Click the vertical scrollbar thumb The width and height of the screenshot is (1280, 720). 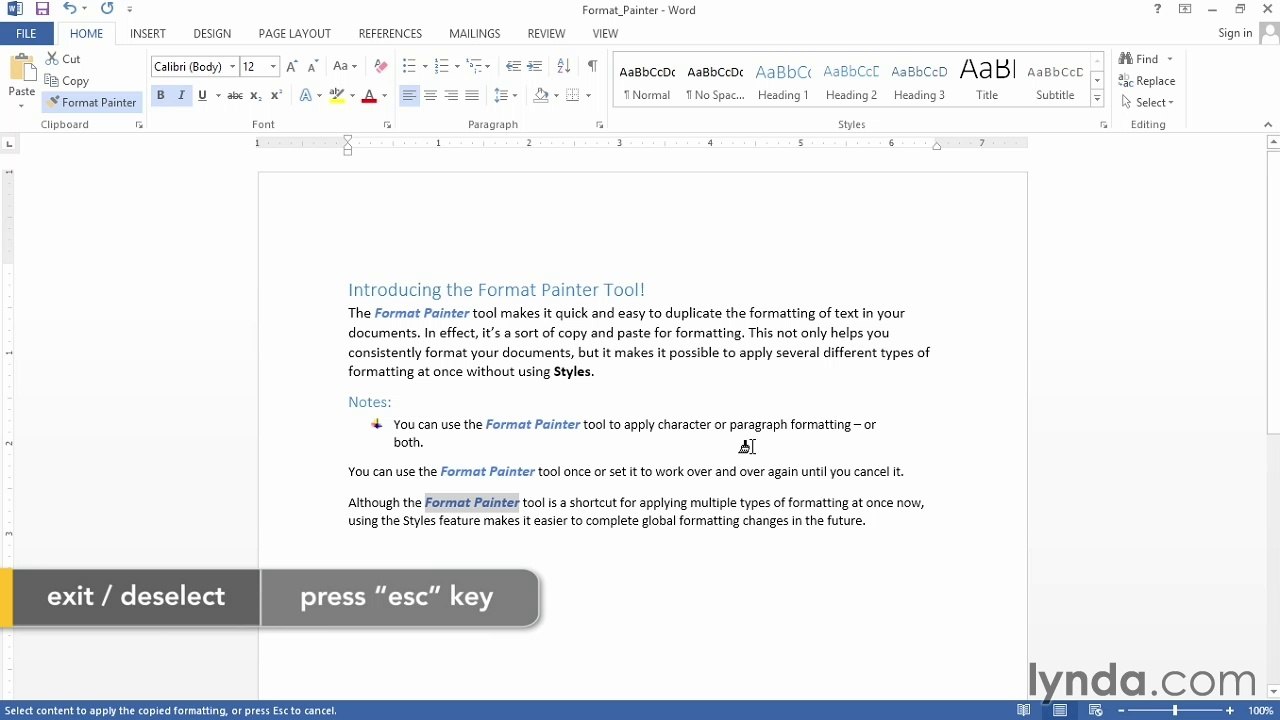click(x=1273, y=291)
